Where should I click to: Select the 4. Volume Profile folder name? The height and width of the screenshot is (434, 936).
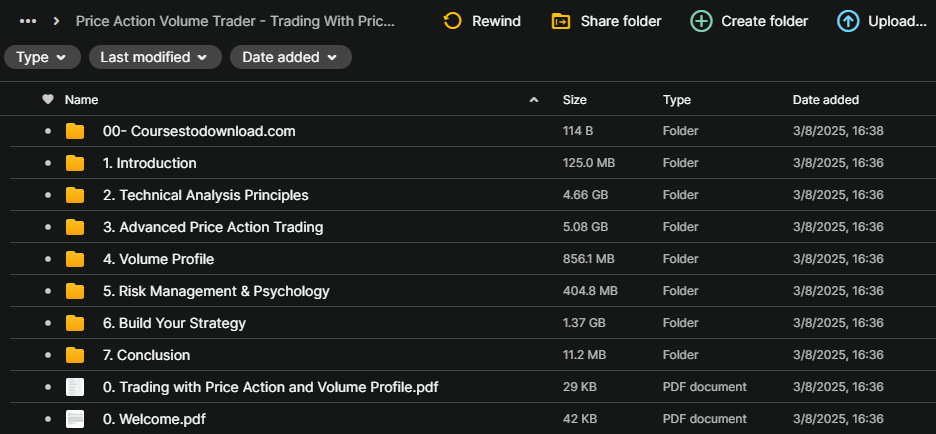click(x=158, y=259)
